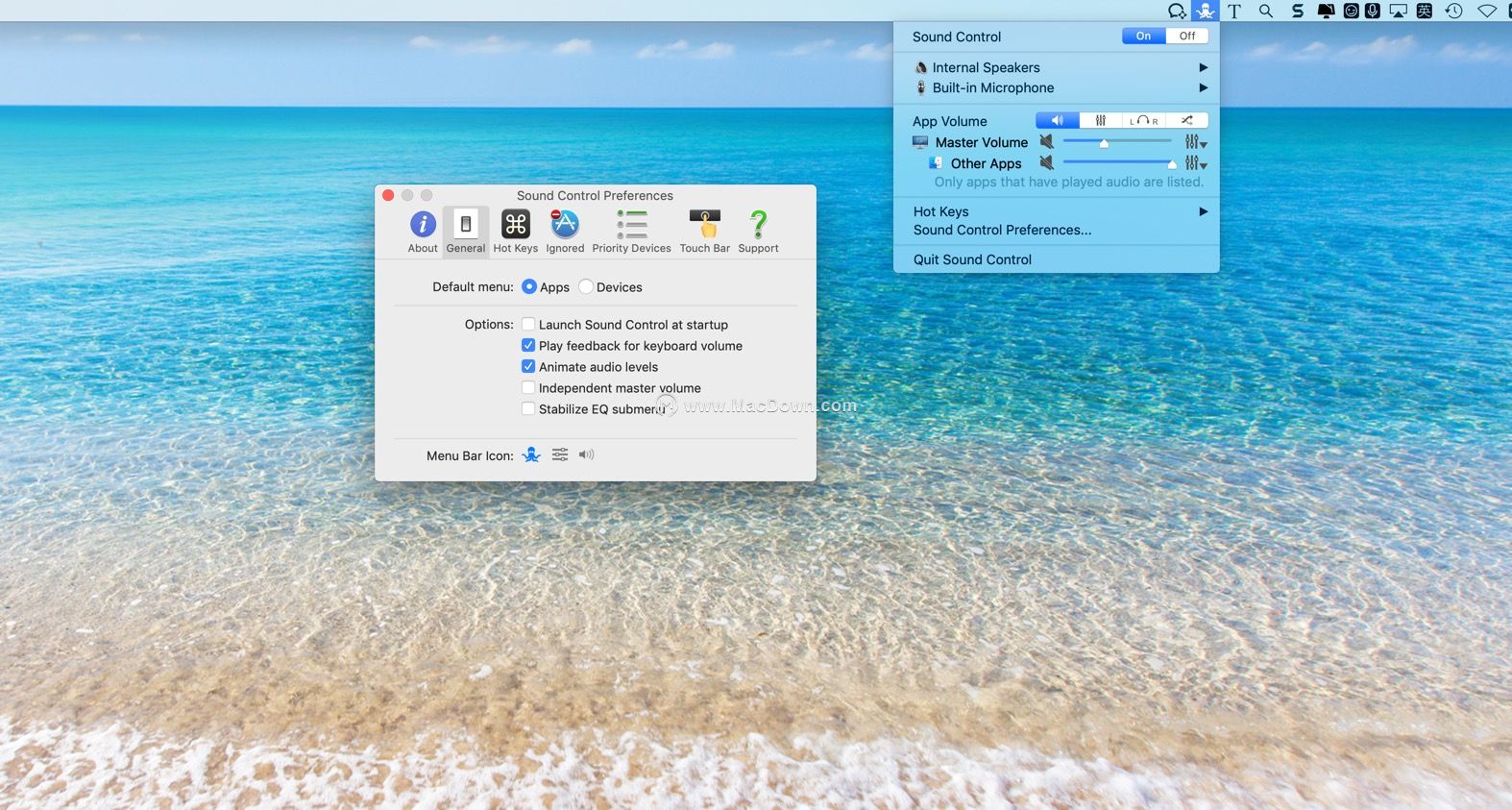Click the monitor menu bar icon

point(1326,11)
